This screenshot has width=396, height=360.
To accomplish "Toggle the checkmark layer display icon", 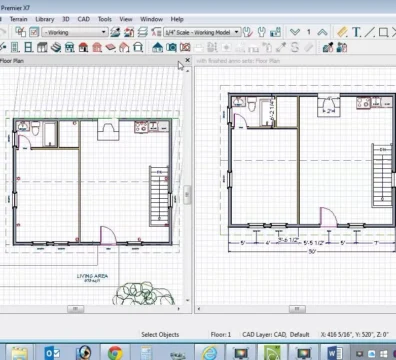I will pos(34,32).
